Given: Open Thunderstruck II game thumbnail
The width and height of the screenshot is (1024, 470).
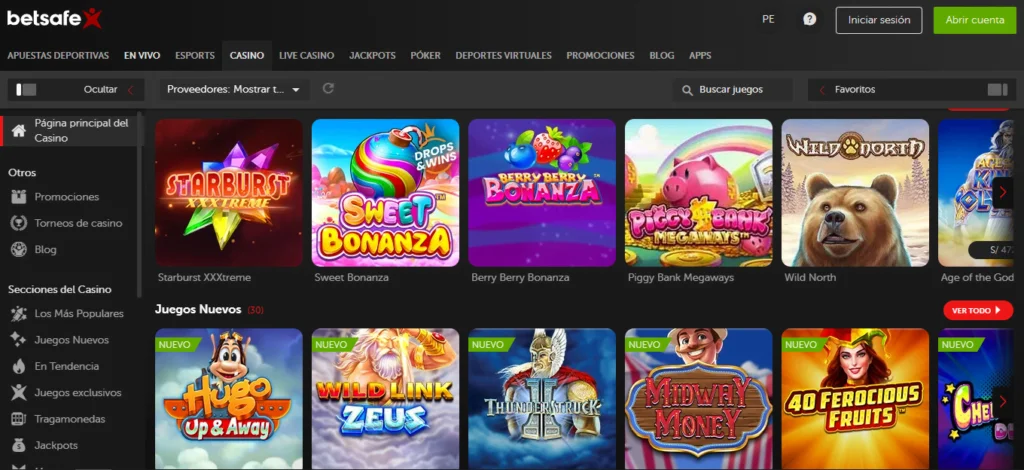Looking at the screenshot, I should click(542, 399).
